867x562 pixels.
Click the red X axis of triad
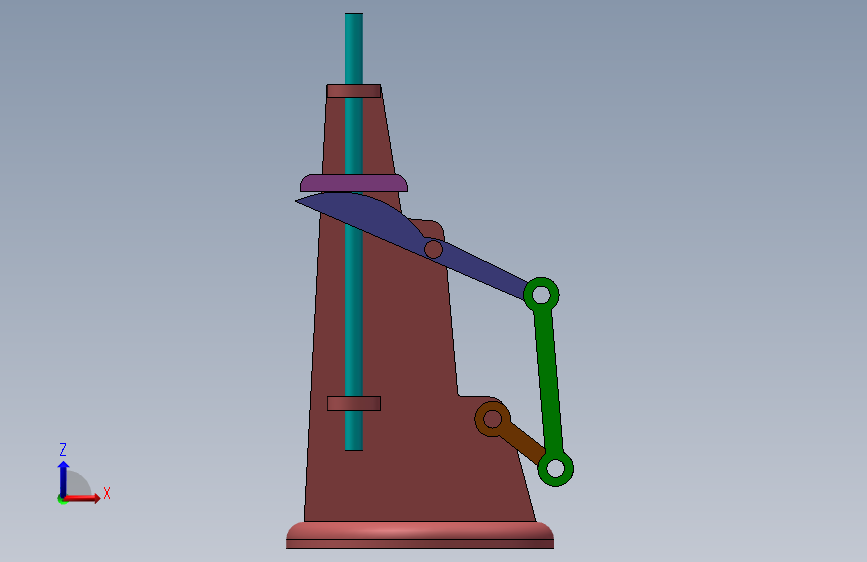click(82, 498)
